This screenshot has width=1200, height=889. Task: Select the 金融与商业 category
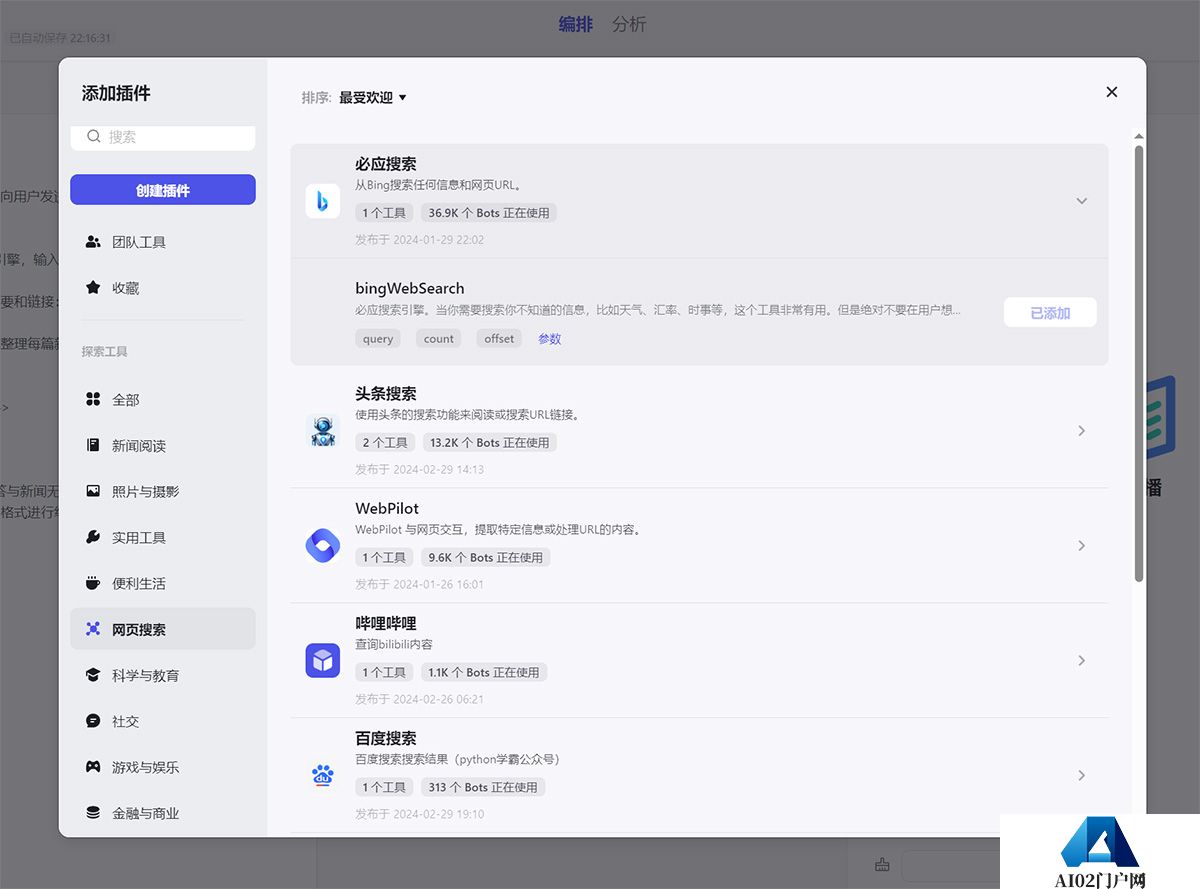click(x=163, y=813)
